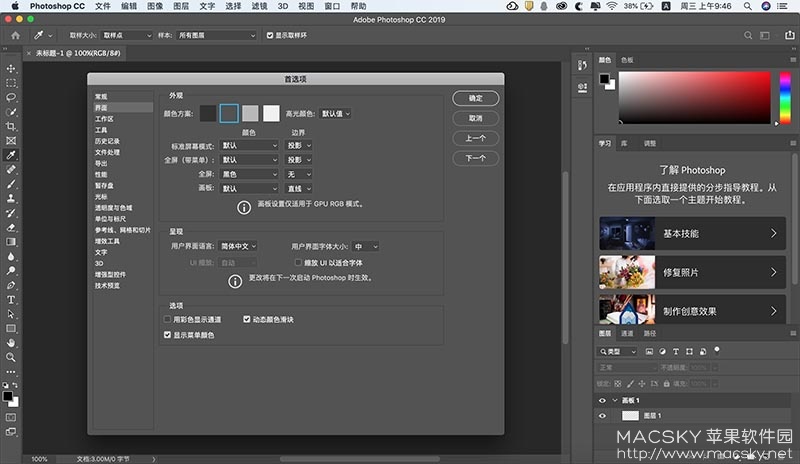Open 取样大小 dropdown in options bar
This screenshot has height=464, width=800.
coord(127,35)
